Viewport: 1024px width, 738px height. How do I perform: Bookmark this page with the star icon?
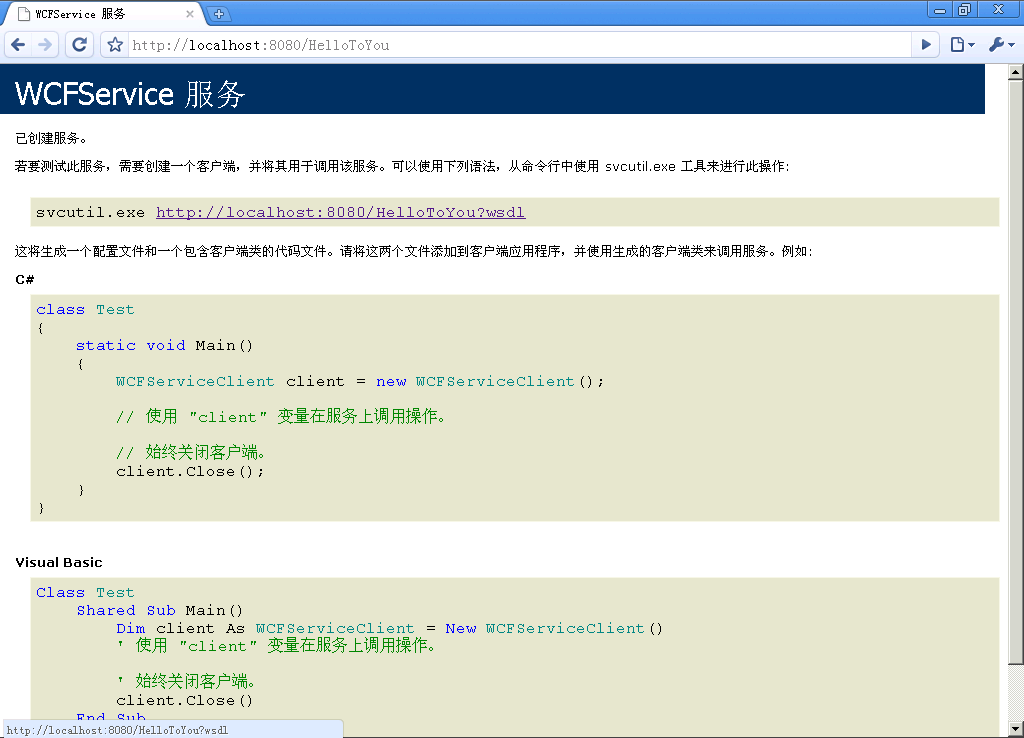pos(115,45)
